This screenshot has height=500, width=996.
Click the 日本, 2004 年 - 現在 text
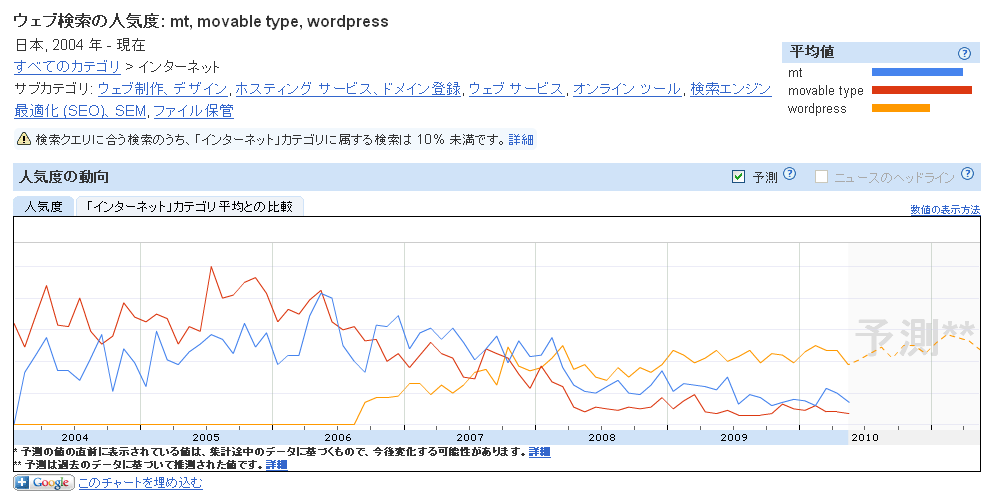(x=80, y=45)
